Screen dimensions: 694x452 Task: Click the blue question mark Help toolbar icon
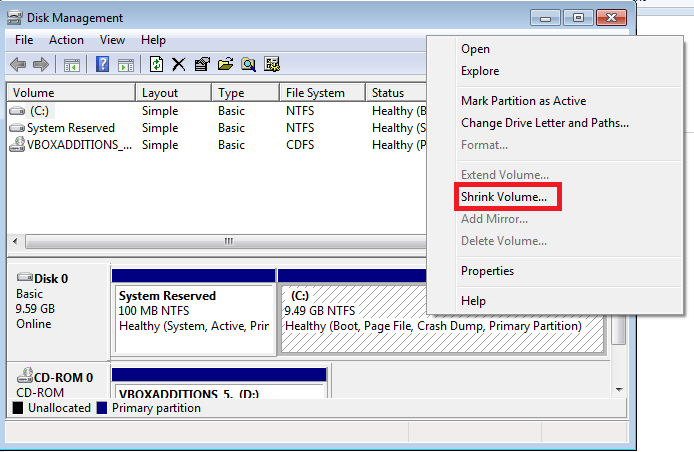[x=102, y=65]
